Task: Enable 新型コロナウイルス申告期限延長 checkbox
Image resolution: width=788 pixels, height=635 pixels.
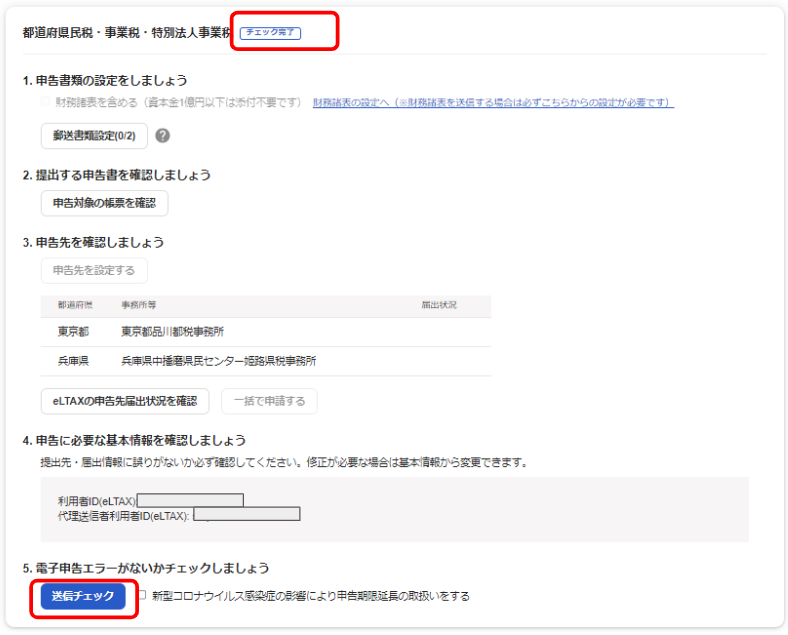Action: coord(142,595)
